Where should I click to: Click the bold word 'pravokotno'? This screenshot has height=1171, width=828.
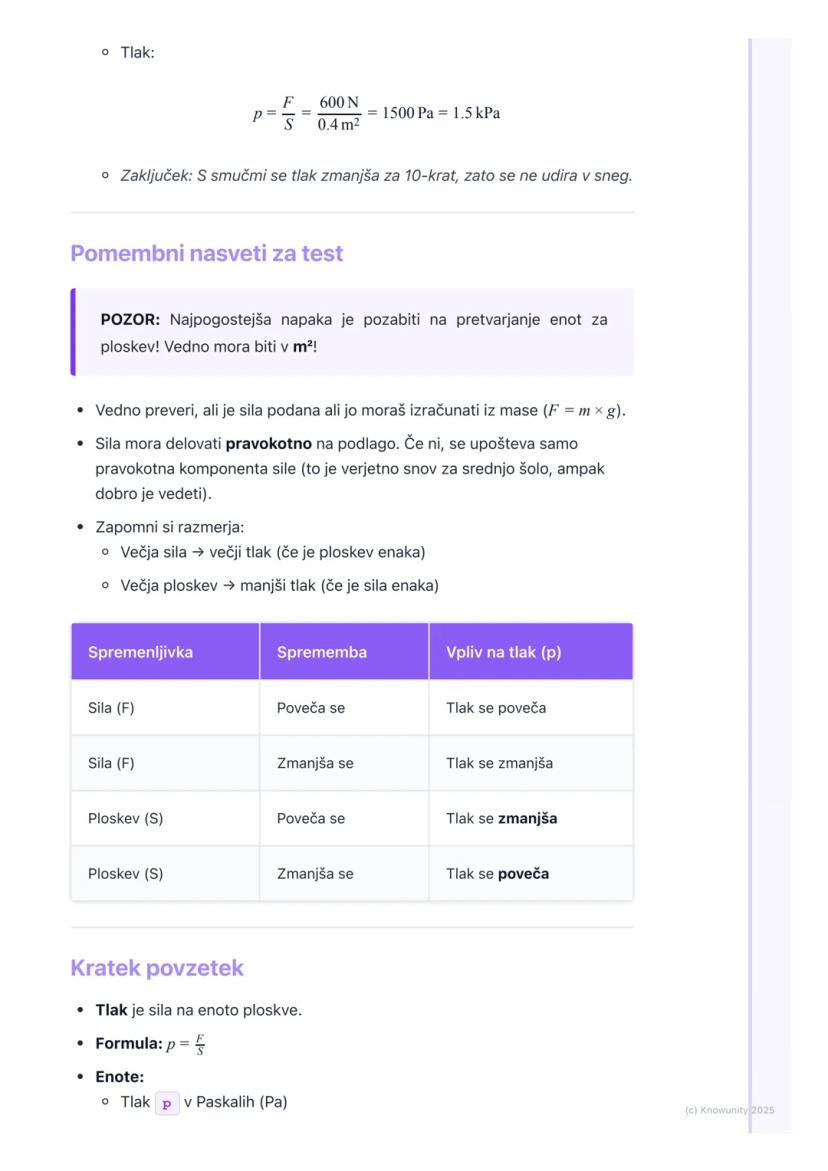(x=269, y=442)
